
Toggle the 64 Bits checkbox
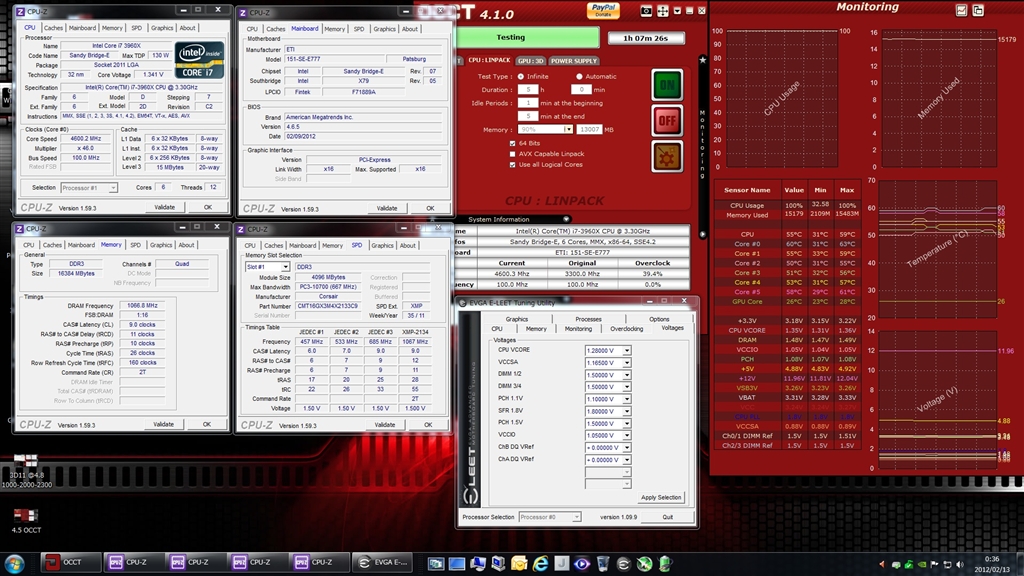pos(511,142)
